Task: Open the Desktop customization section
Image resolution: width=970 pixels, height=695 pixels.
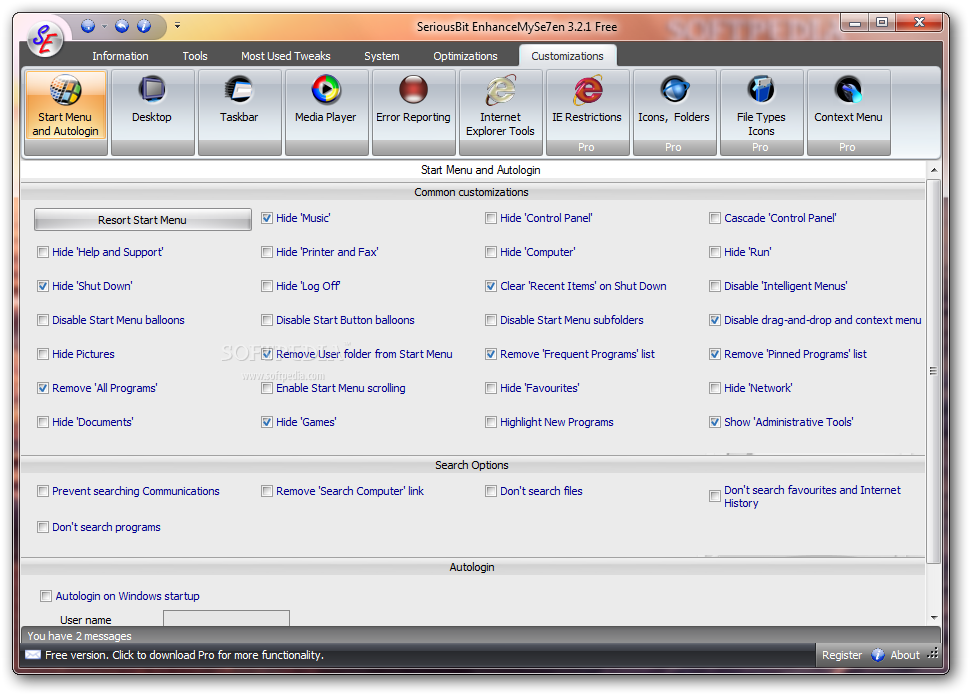Action: (152, 112)
